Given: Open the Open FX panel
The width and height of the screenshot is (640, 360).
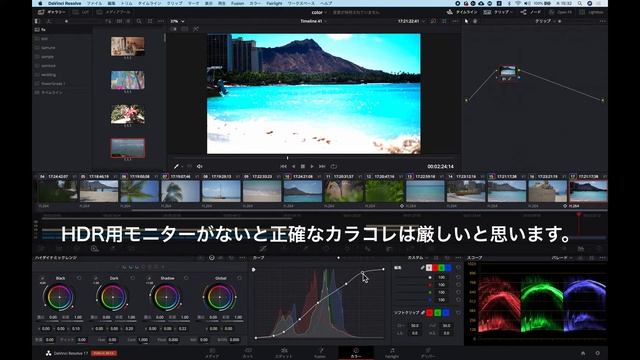Looking at the screenshot, I should click(x=561, y=12).
